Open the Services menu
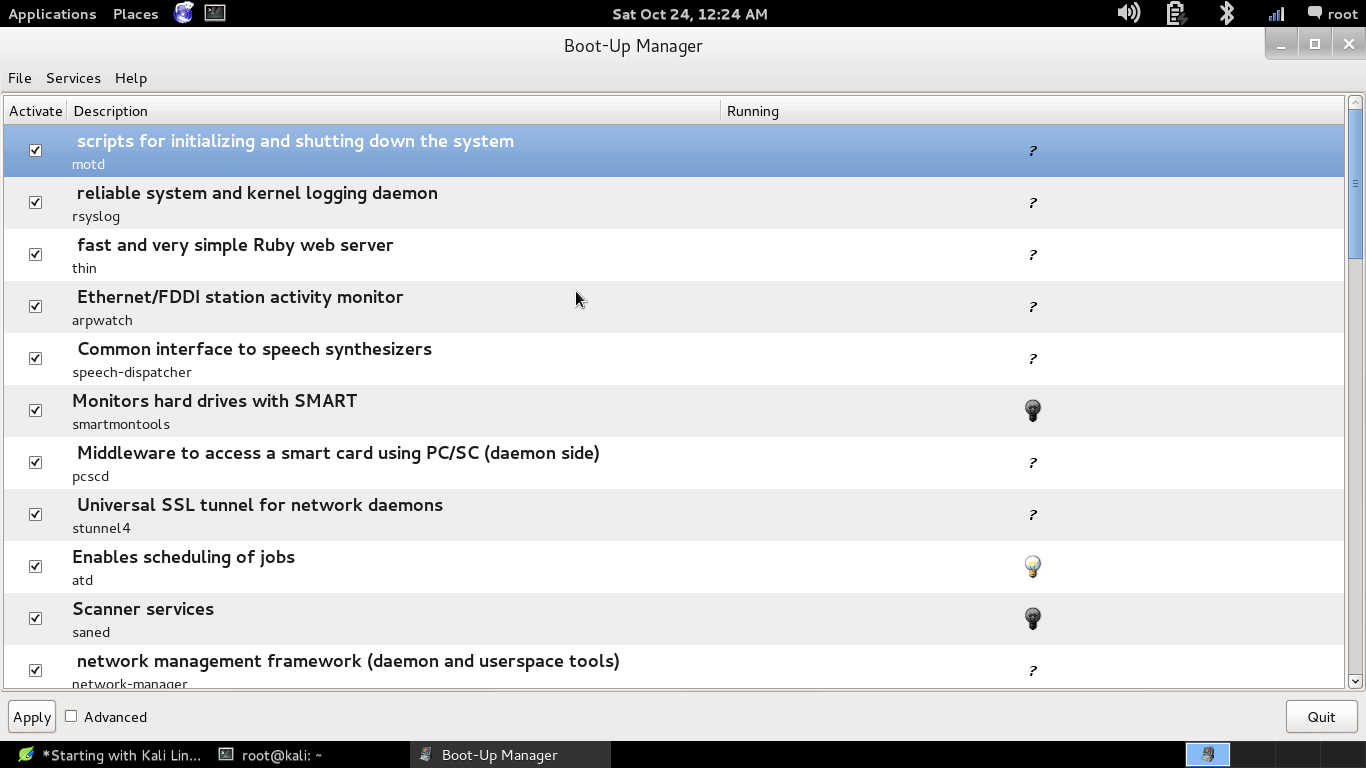 click(73, 78)
